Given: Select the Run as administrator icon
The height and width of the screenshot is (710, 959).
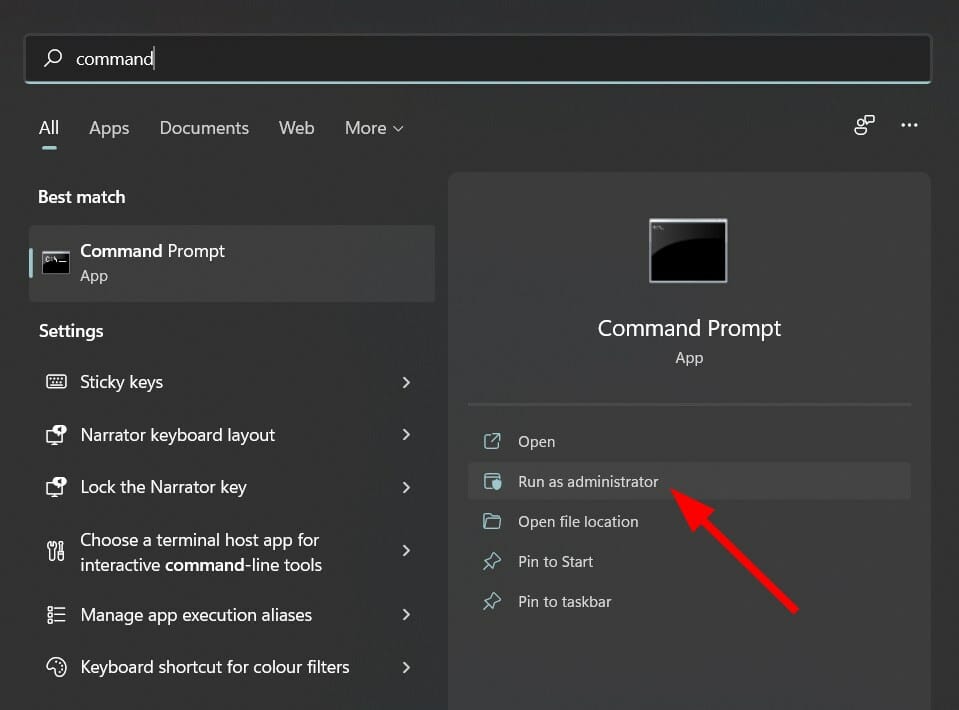Looking at the screenshot, I should click(493, 481).
